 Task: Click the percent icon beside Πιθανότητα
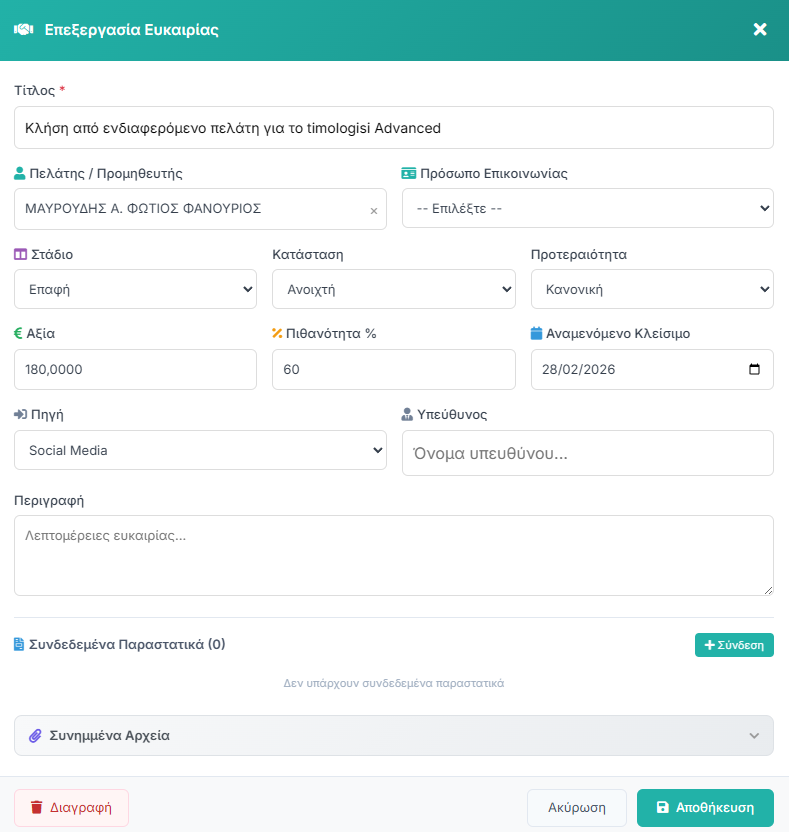pos(278,333)
